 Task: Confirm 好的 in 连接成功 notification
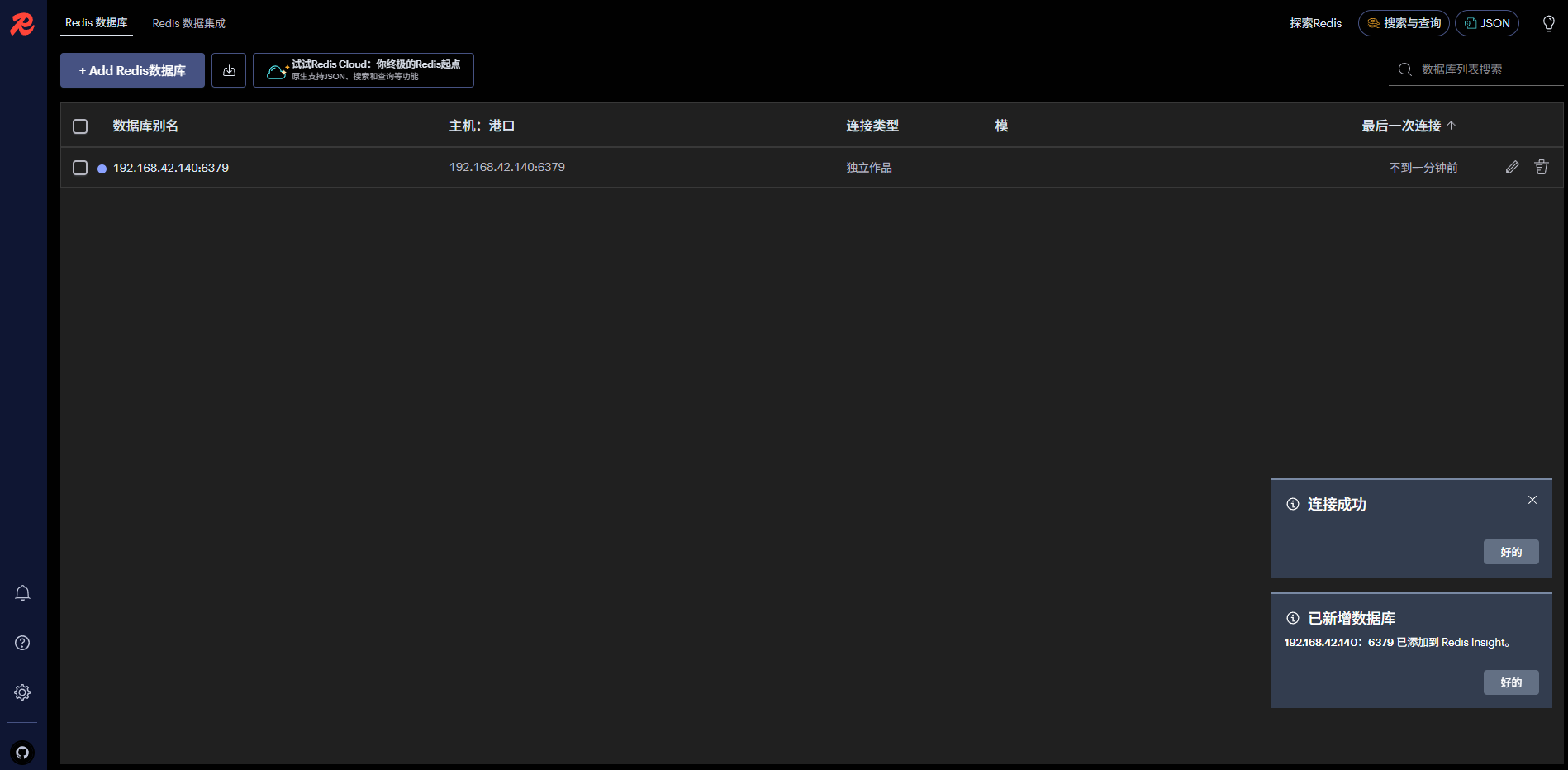[x=1511, y=552]
